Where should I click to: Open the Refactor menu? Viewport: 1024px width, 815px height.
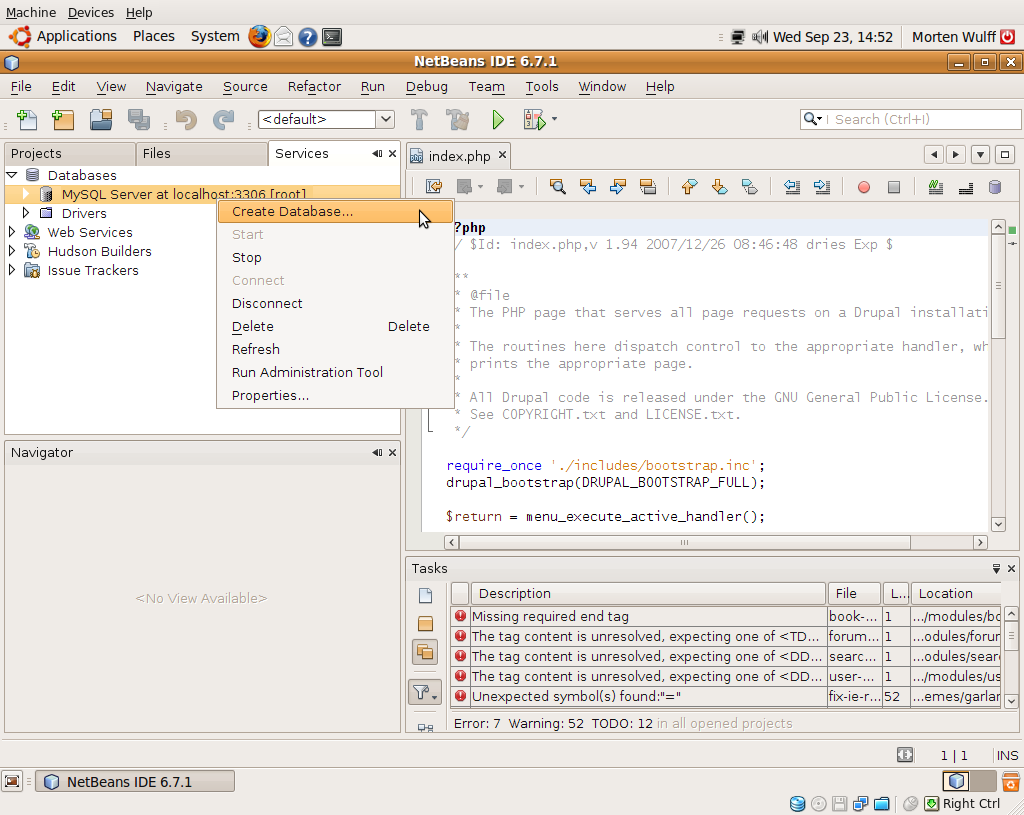click(x=314, y=86)
